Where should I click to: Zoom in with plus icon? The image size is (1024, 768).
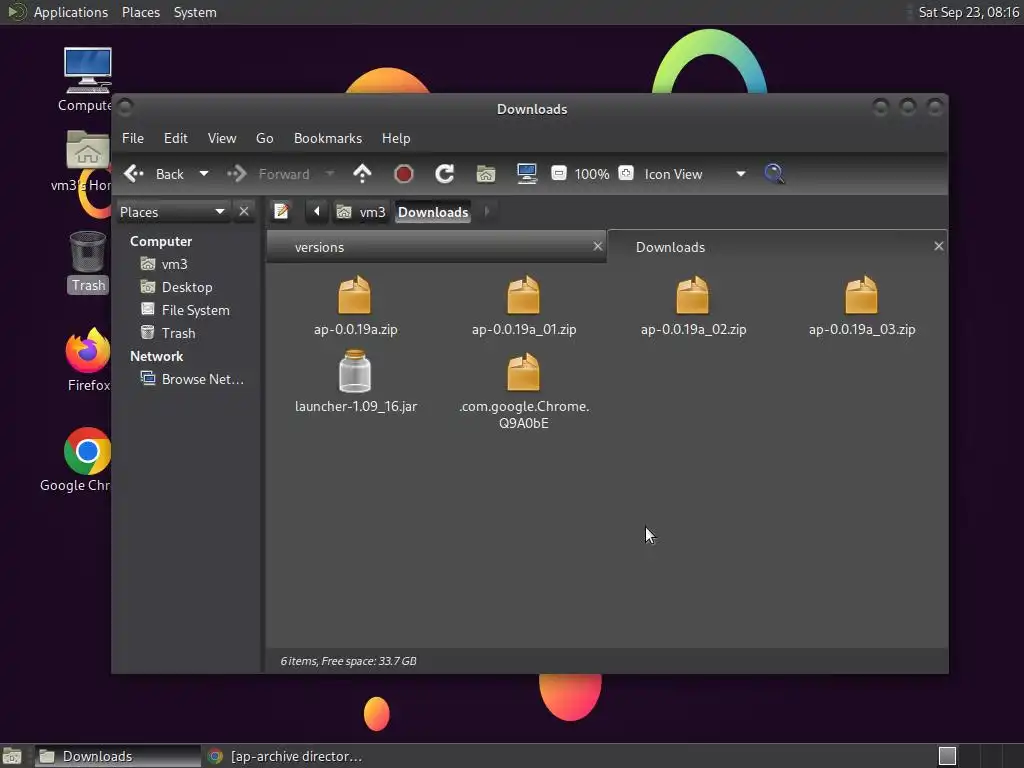pos(626,173)
